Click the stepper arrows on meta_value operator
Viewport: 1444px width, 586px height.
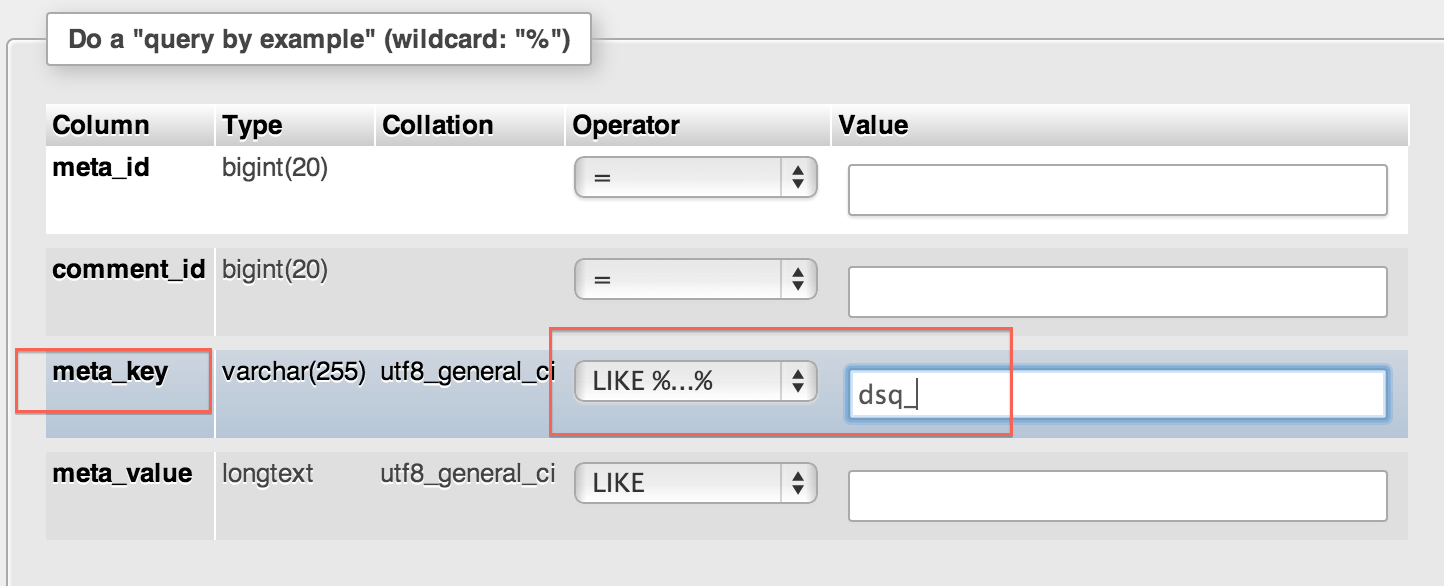(x=798, y=483)
